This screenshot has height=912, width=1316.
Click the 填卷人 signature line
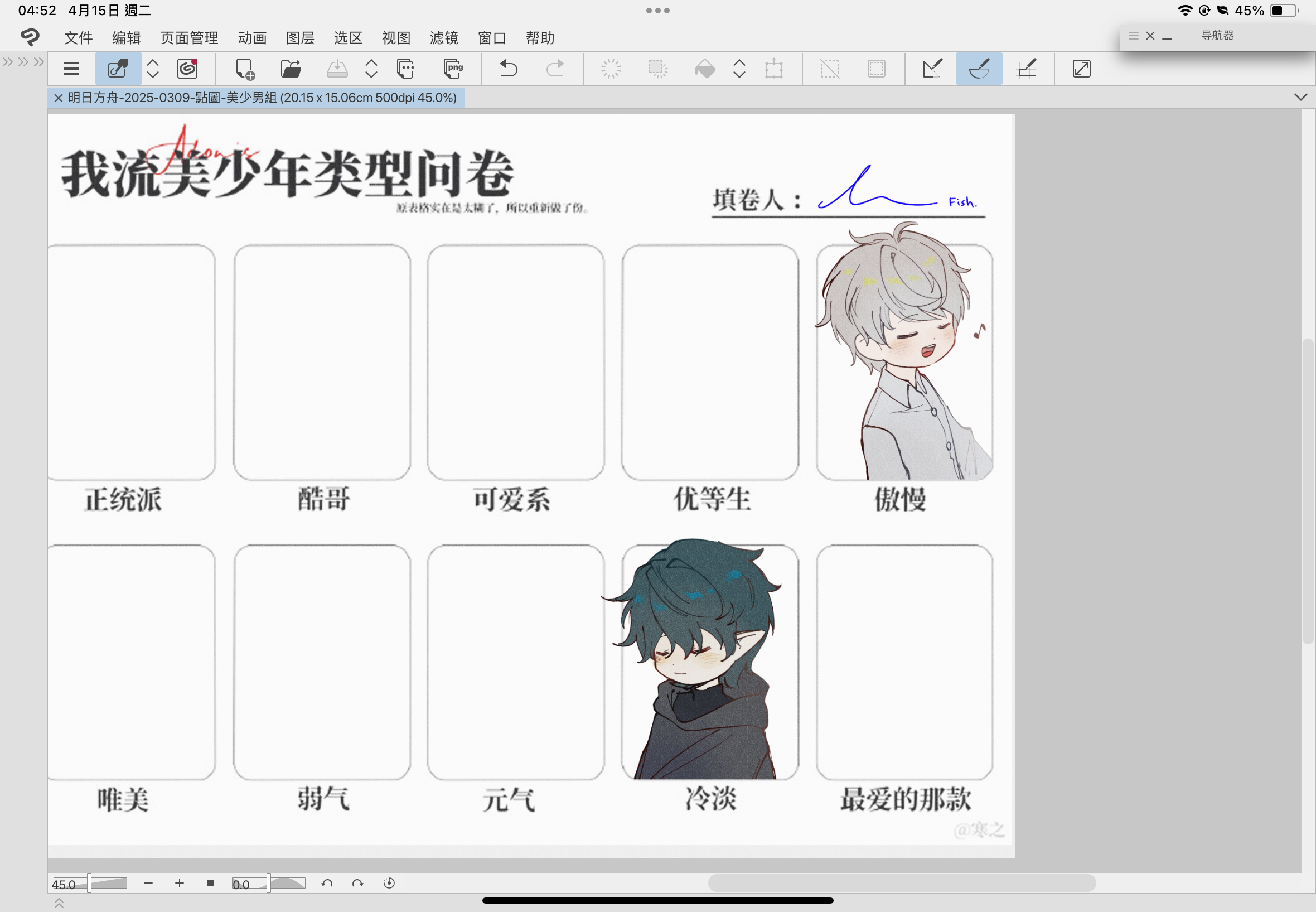pos(848,216)
